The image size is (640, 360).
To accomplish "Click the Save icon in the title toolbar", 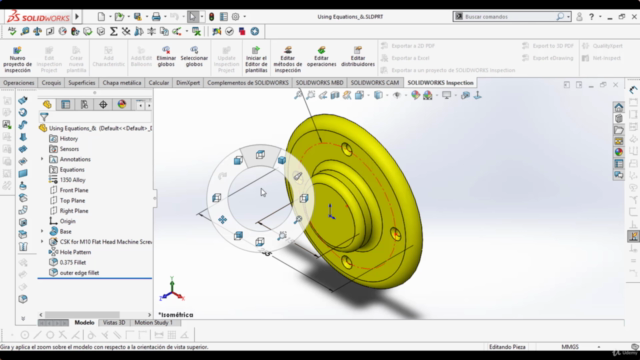I will [138, 17].
